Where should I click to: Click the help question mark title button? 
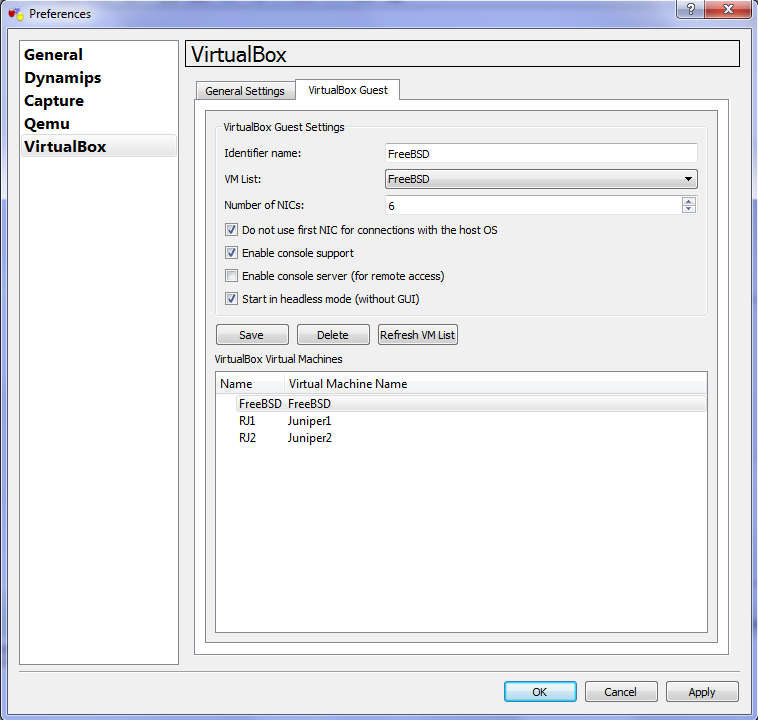coord(690,9)
